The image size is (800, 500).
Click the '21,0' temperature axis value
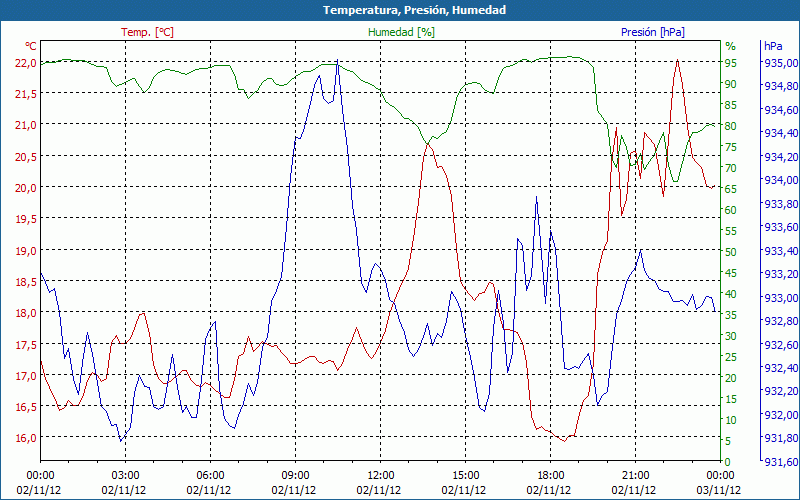[x=27, y=125]
